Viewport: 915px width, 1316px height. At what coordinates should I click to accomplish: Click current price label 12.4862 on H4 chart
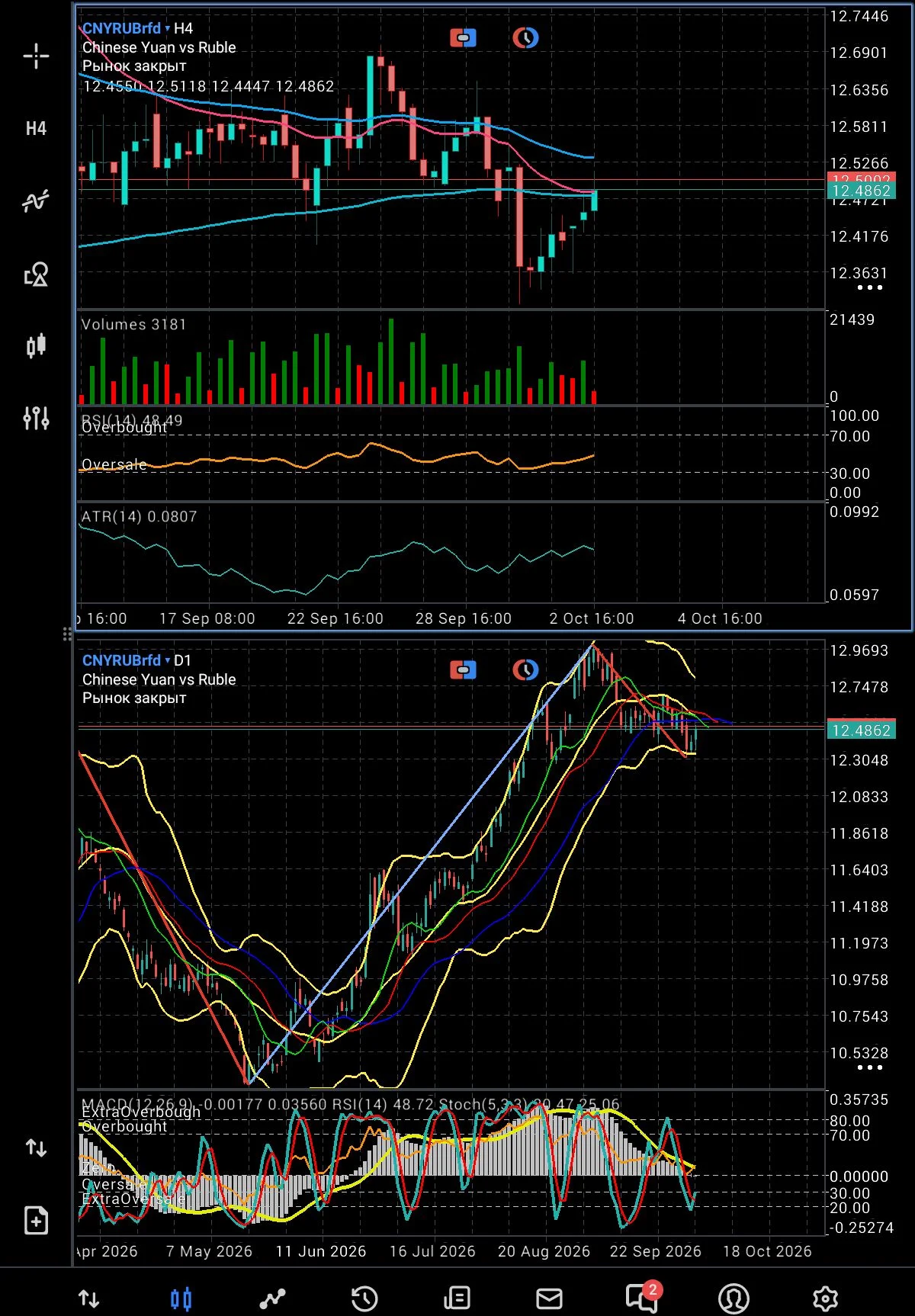coord(861,191)
